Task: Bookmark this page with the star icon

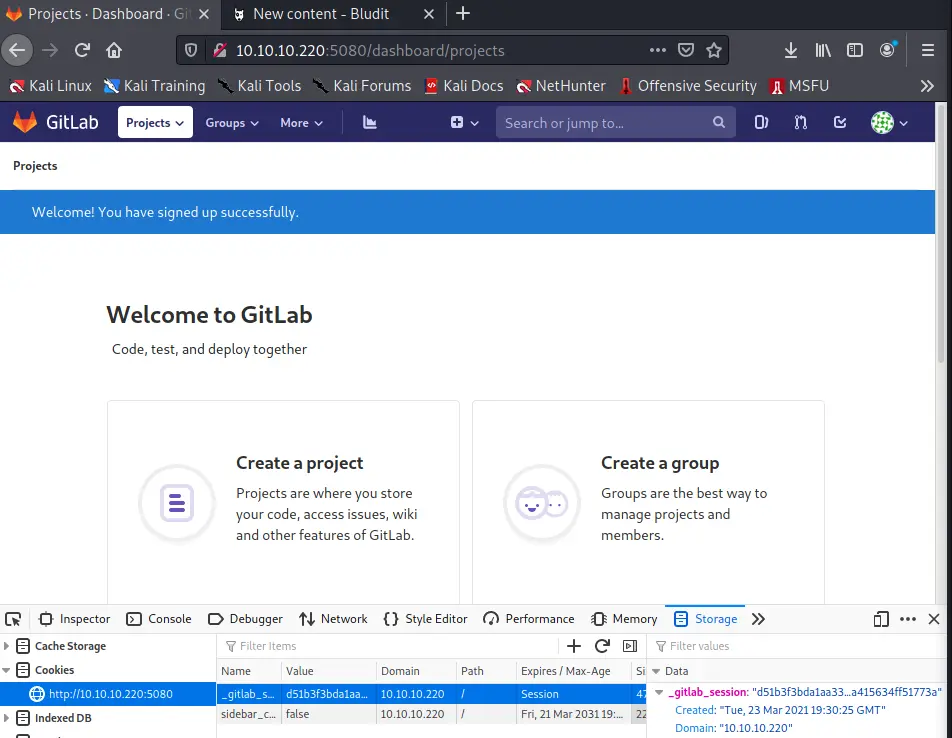Action: click(x=714, y=50)
